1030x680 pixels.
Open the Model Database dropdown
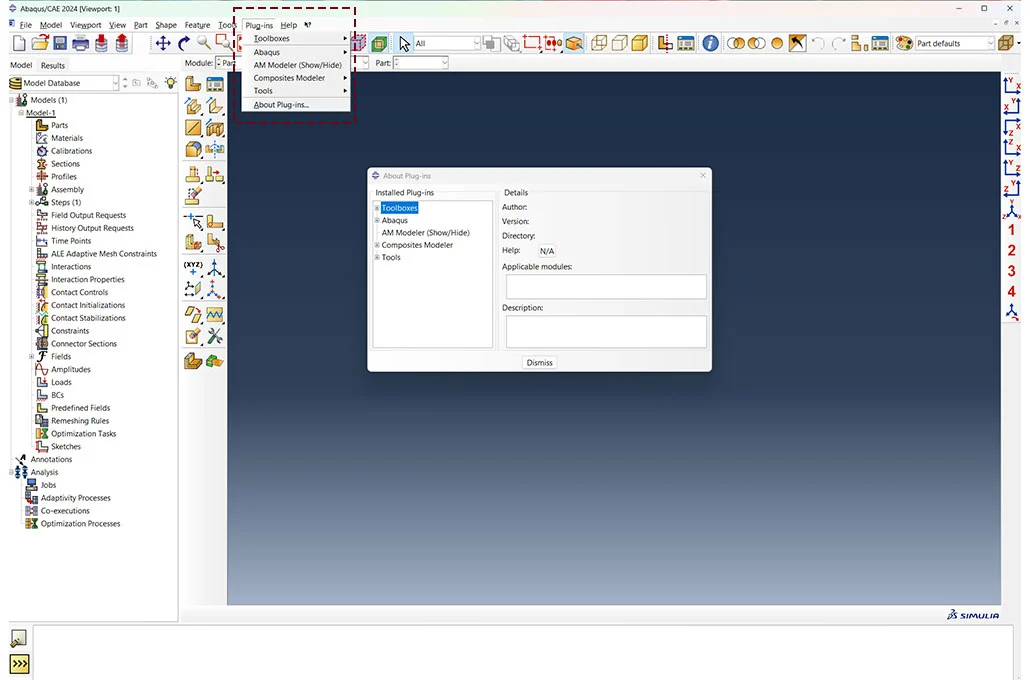[116, 83]
